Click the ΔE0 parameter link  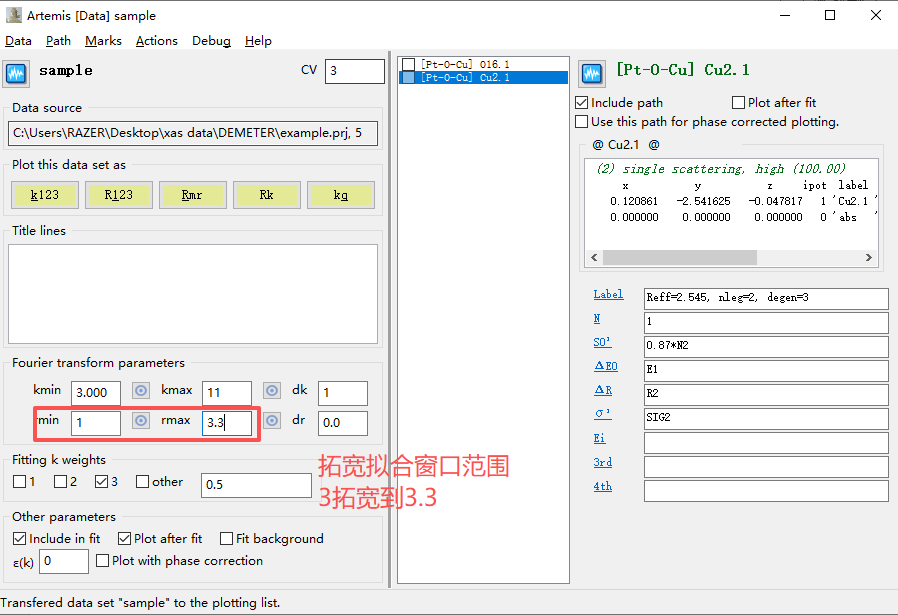pyautogui.click(x=606, y=366)
